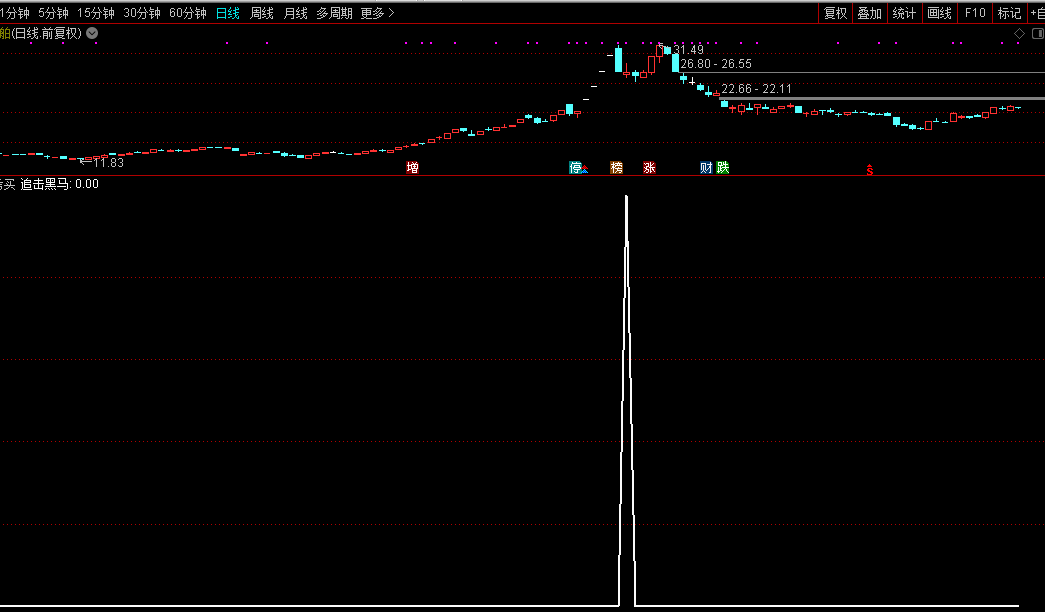1045x612 pixels.
Task: Click the red 涨 event marker
Action: tap(649, 168)
